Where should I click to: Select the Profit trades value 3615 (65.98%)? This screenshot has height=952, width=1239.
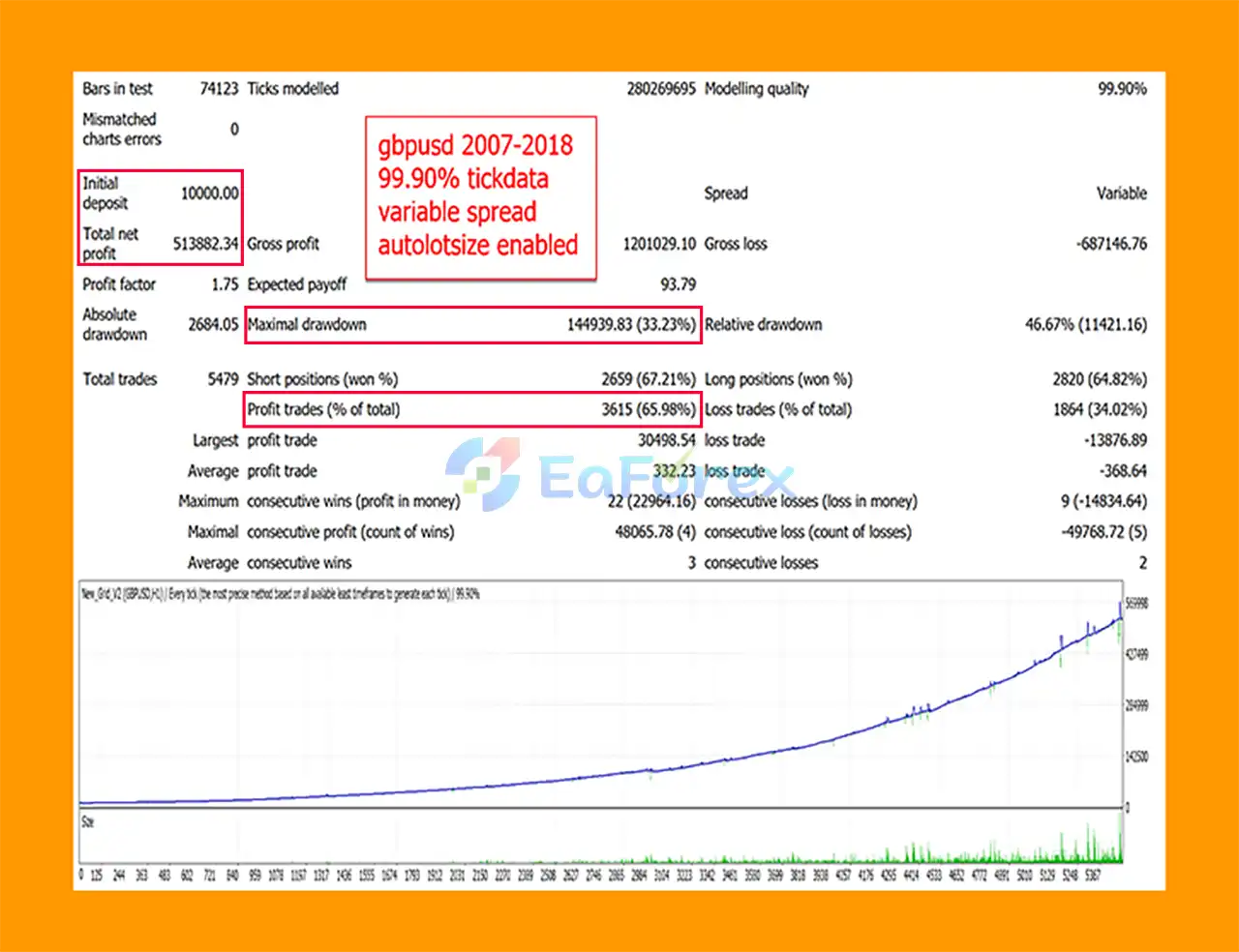(x=648, y=409)
